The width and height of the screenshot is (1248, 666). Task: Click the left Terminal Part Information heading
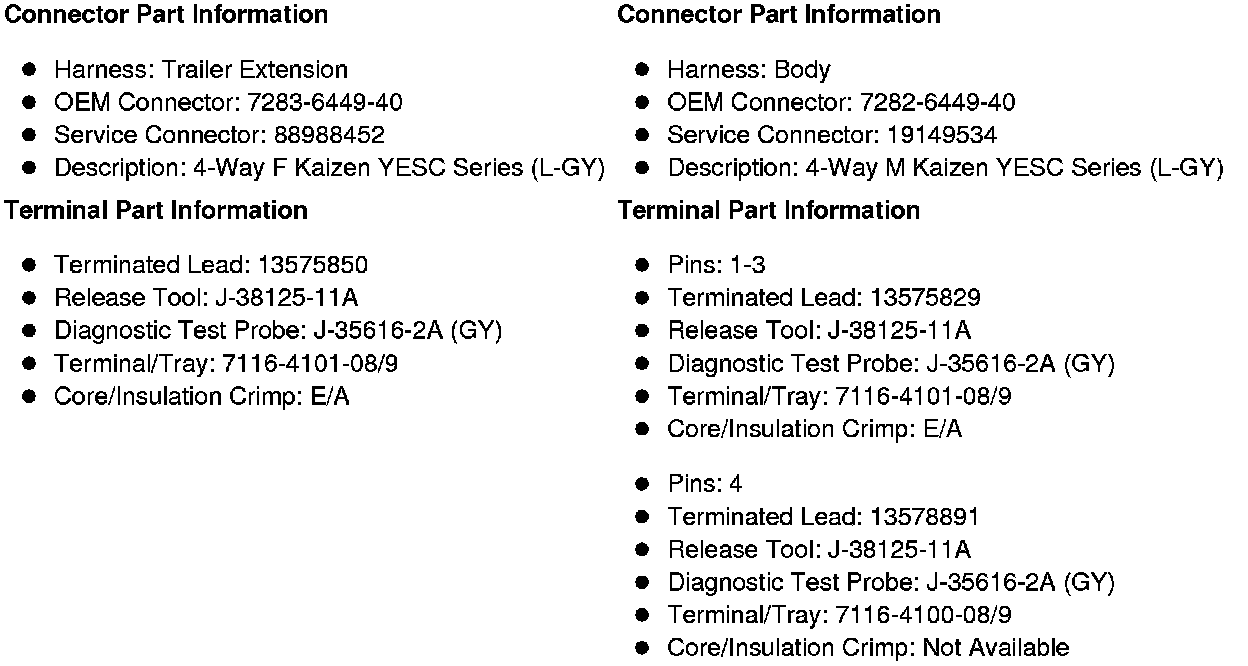tap(156, 210)
